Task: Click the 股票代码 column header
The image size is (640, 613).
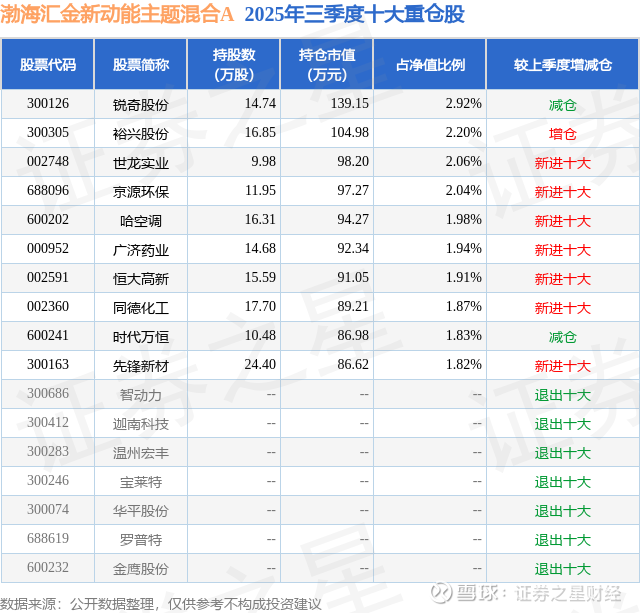Action: (48, 64)
